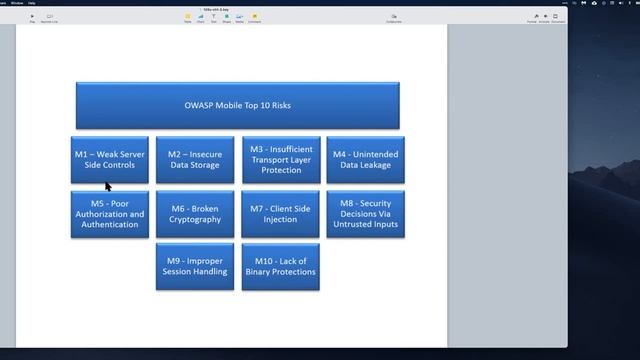Click the Collaborate toolbar button
The image size is (640, 360).
click(x=394, y=18)
